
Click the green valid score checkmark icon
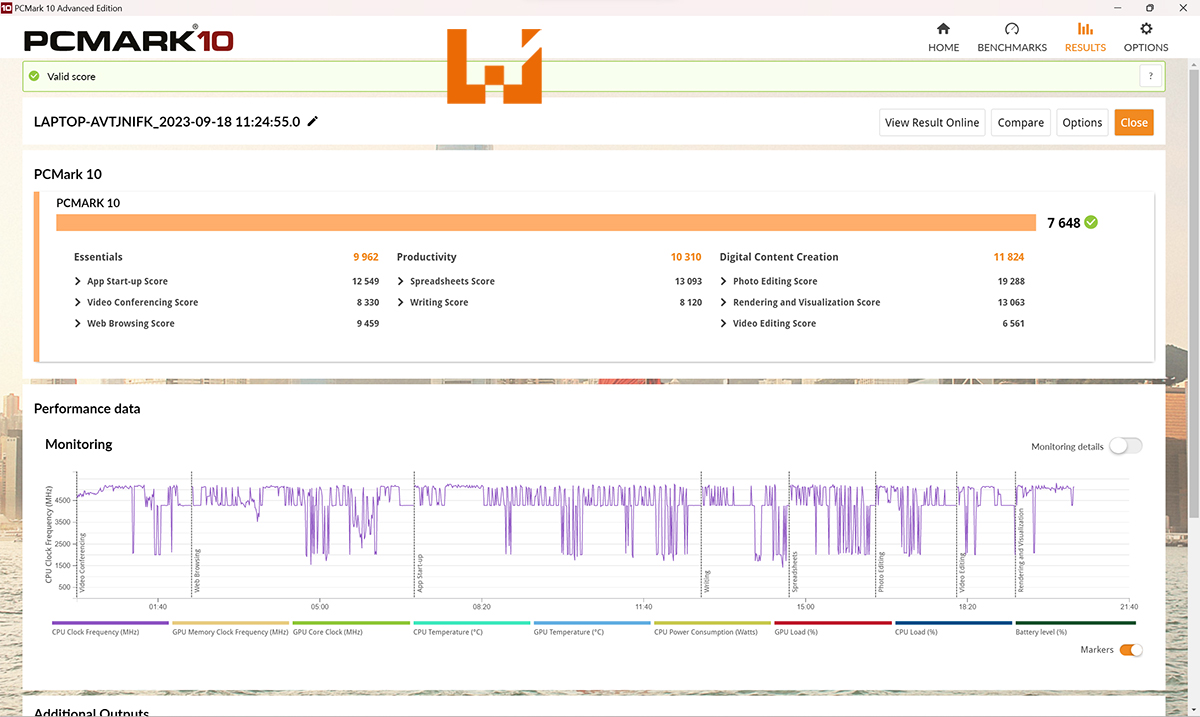[34, 76]
